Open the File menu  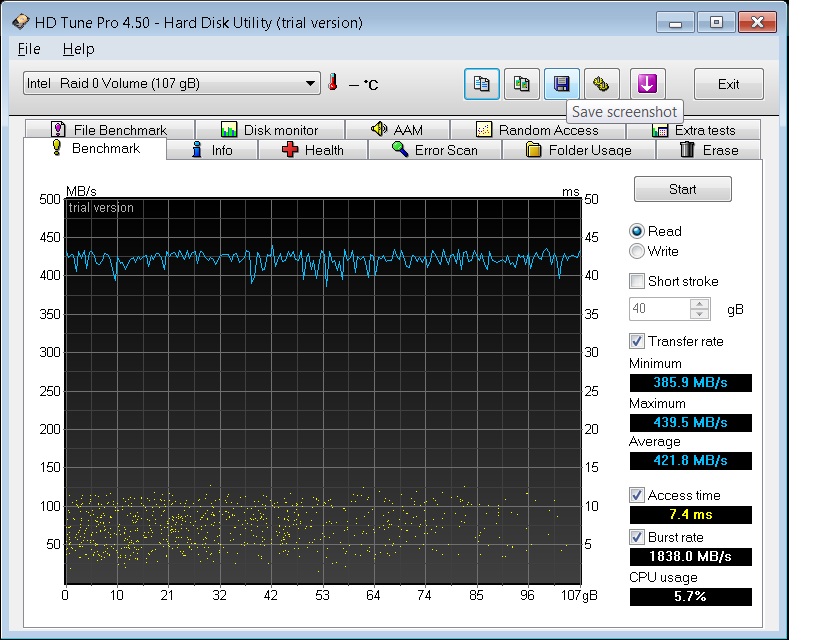[x=29, y=49]
